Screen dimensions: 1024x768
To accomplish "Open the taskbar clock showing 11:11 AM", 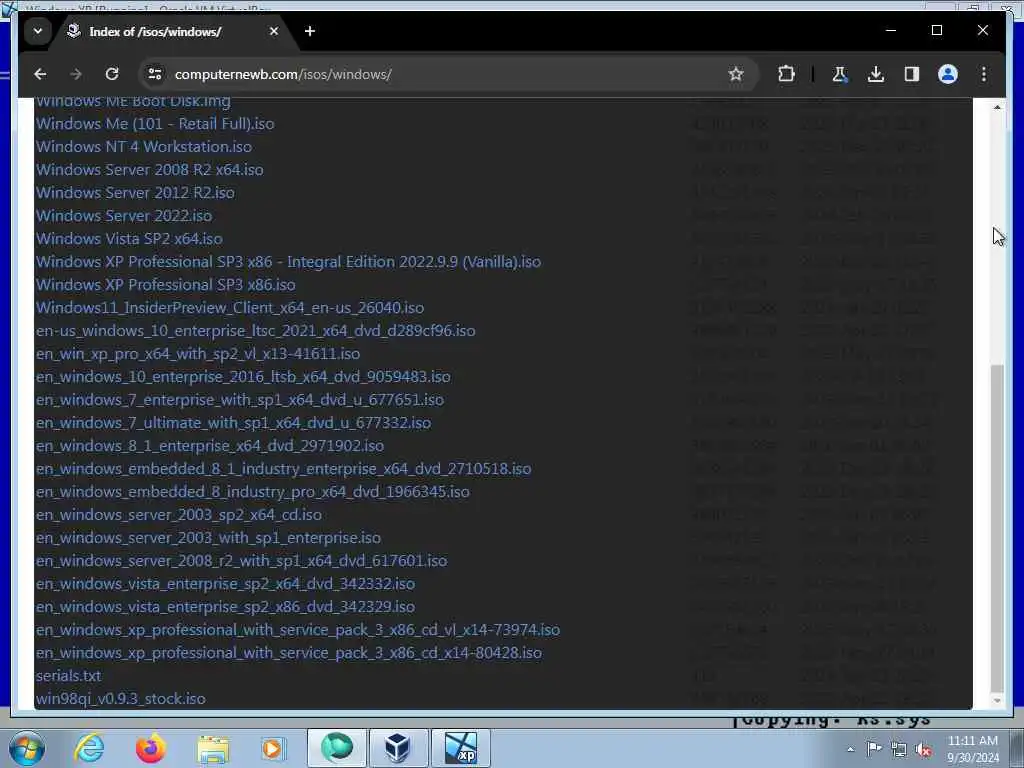I will pos(972,749).
